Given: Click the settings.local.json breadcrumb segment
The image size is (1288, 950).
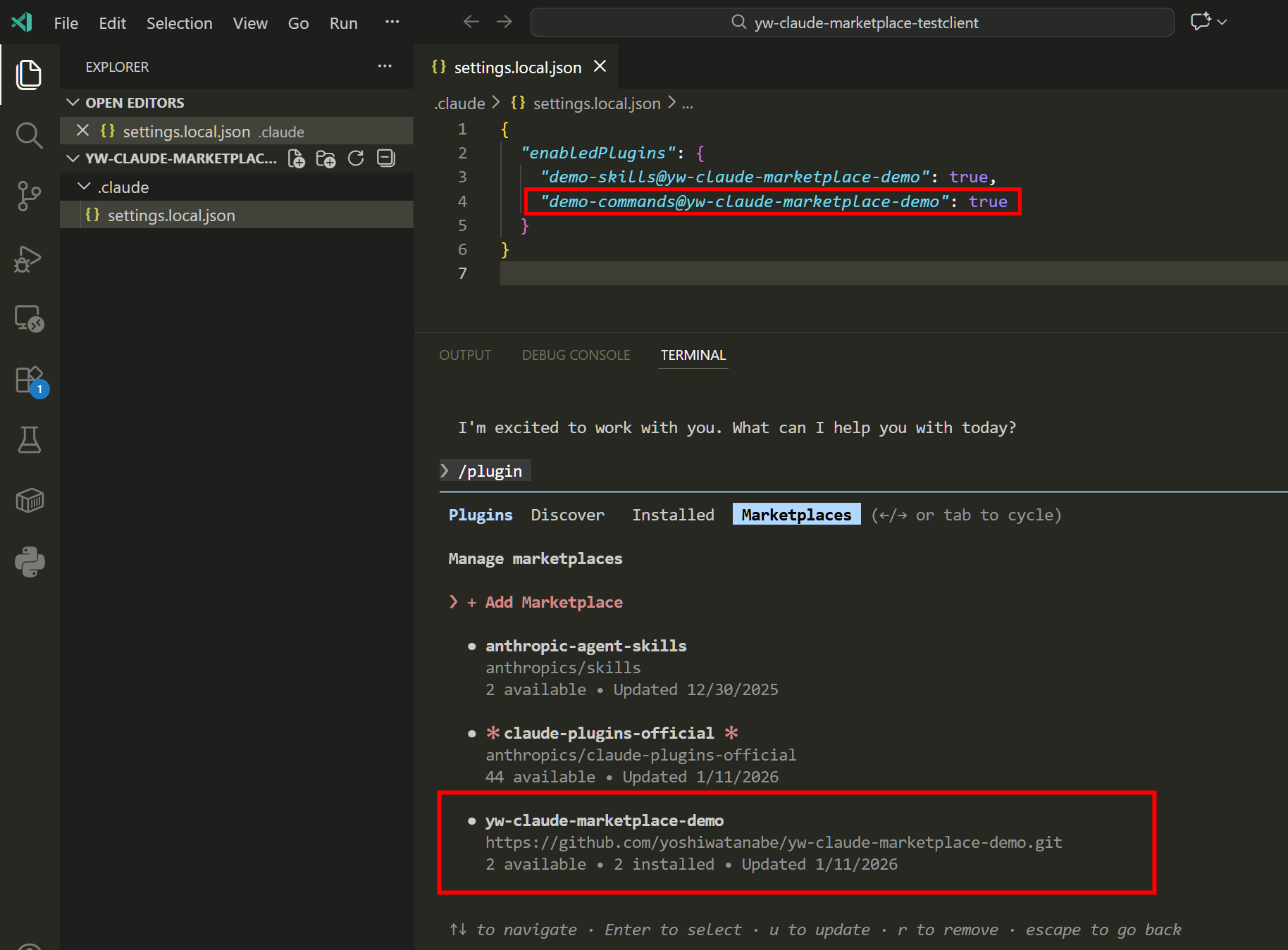Looking at the screenshot, I should point(596,104).
